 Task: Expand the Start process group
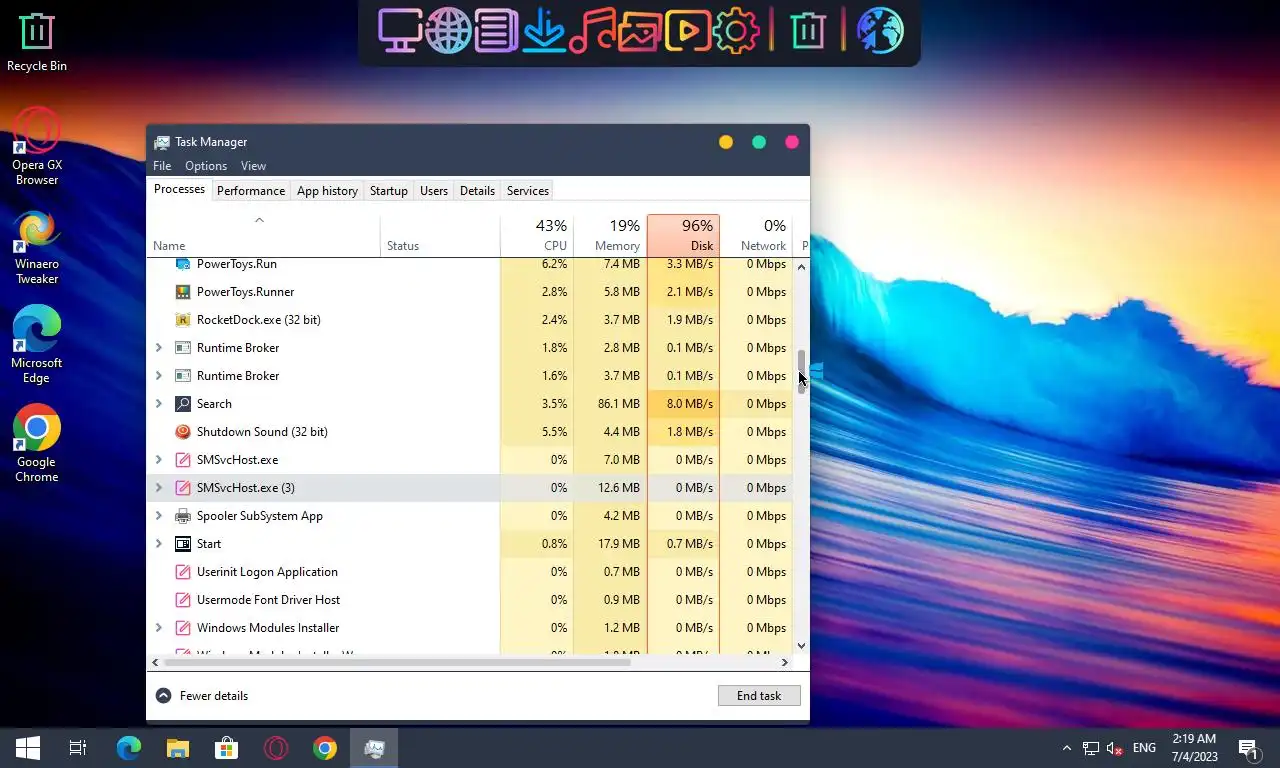pos(159,544)
